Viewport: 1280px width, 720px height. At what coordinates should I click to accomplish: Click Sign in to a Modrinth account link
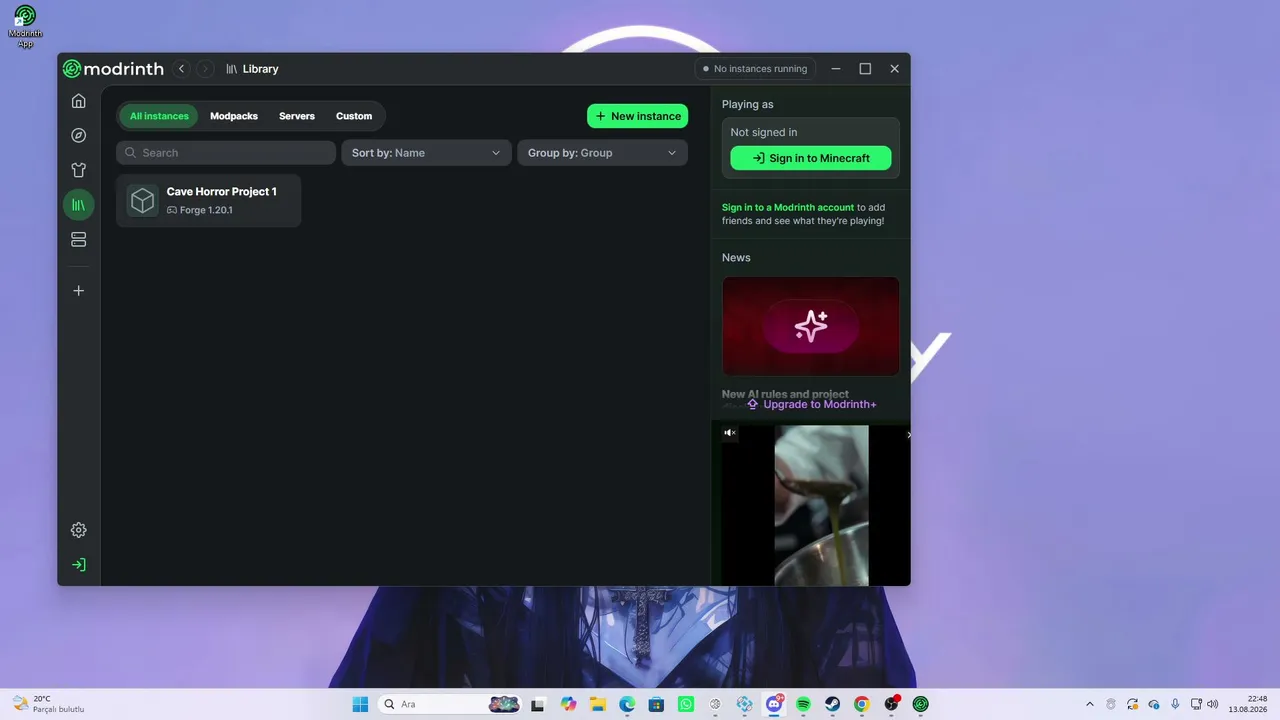pyautogui.click(x=788, y=208)
